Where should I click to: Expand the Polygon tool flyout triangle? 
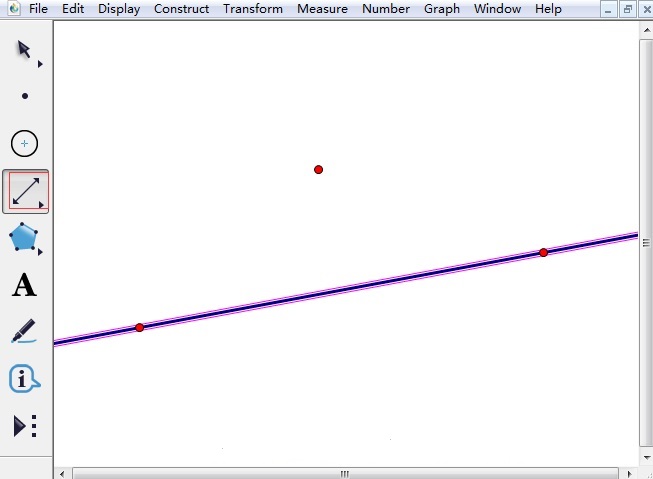coord(40,252)
